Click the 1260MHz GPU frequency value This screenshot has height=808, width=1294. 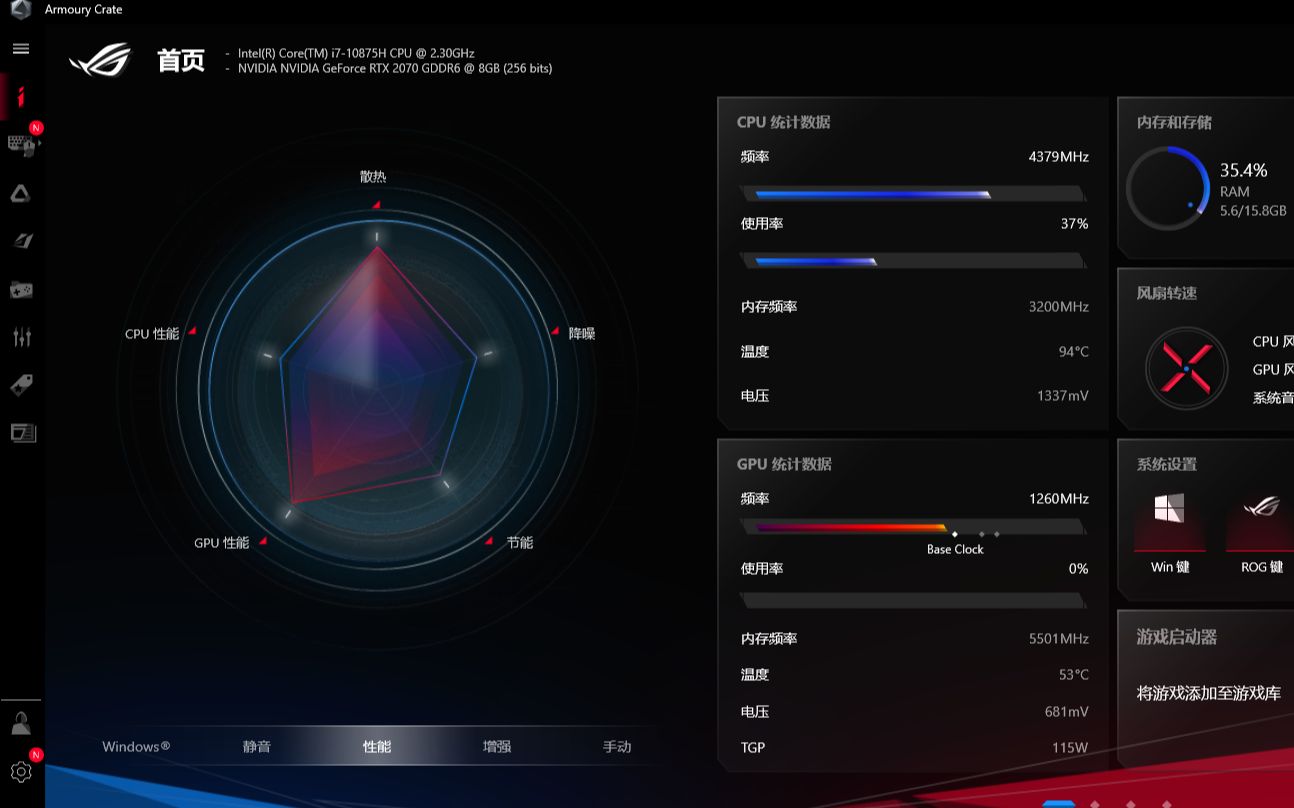[1059, 499]
